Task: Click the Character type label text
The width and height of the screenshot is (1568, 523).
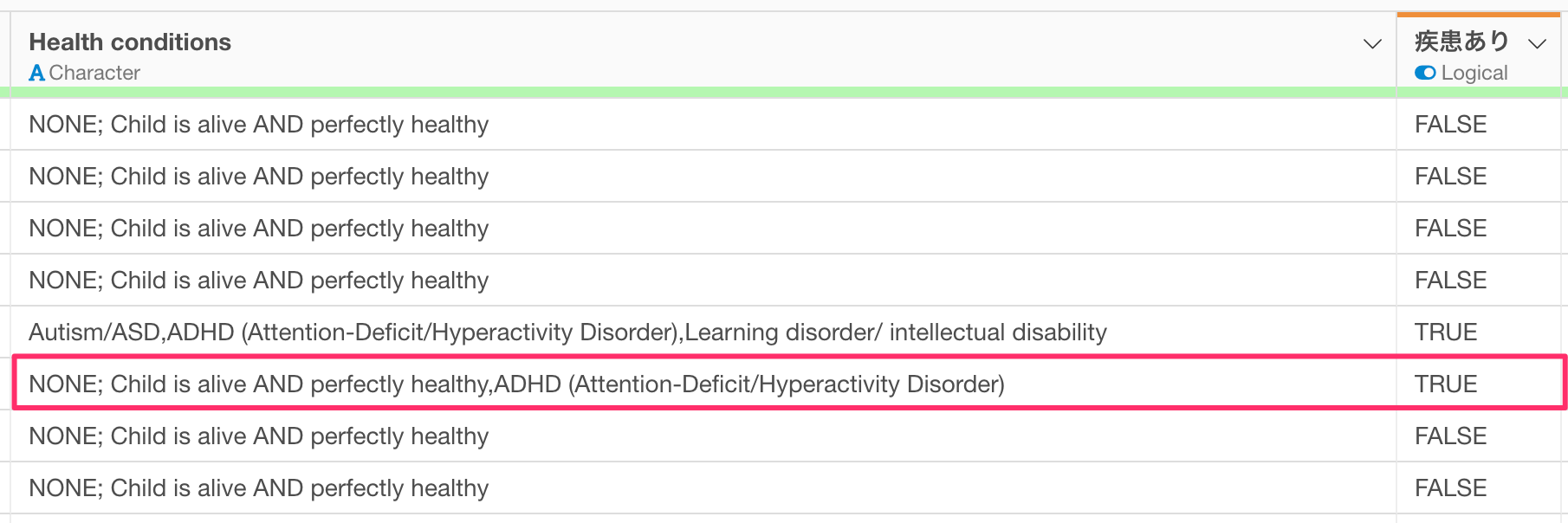Action: pos(94,73)
